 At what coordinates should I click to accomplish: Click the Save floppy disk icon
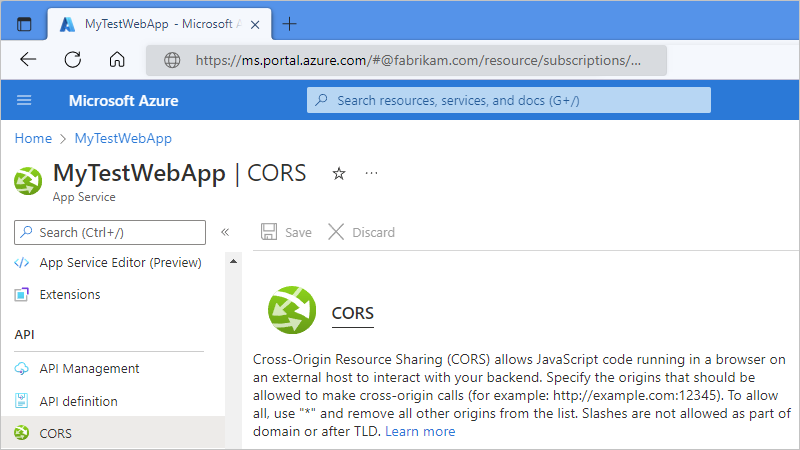(x=269, y=232)
